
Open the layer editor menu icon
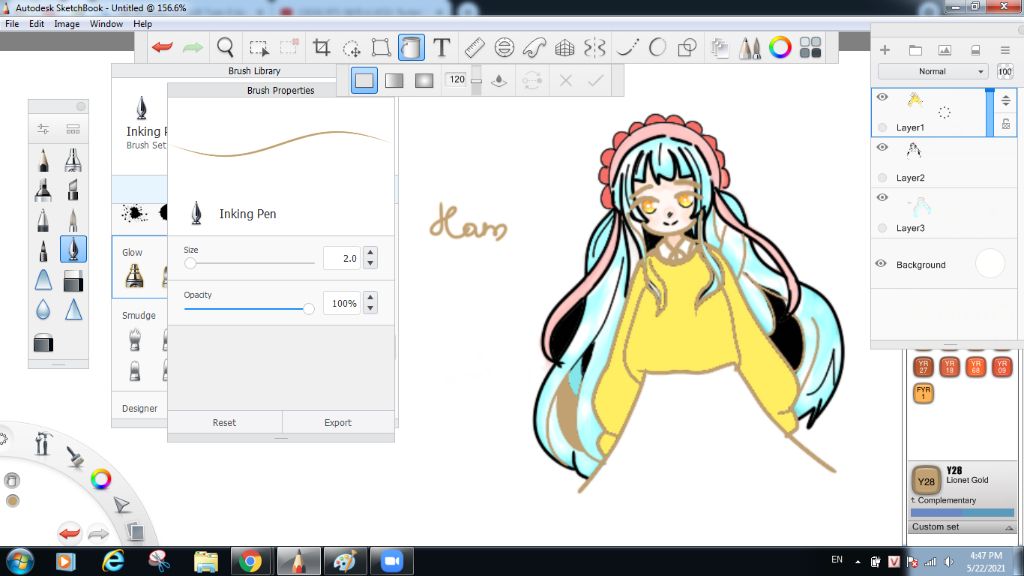pyautogui.click(x=1005, y=50)
